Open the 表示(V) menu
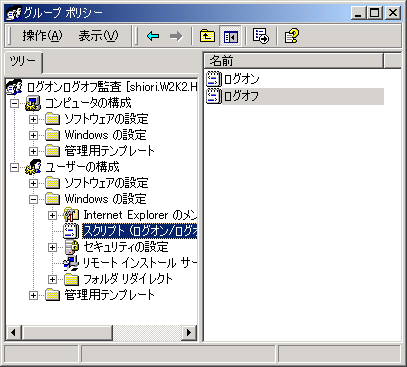 coord(98,36)
